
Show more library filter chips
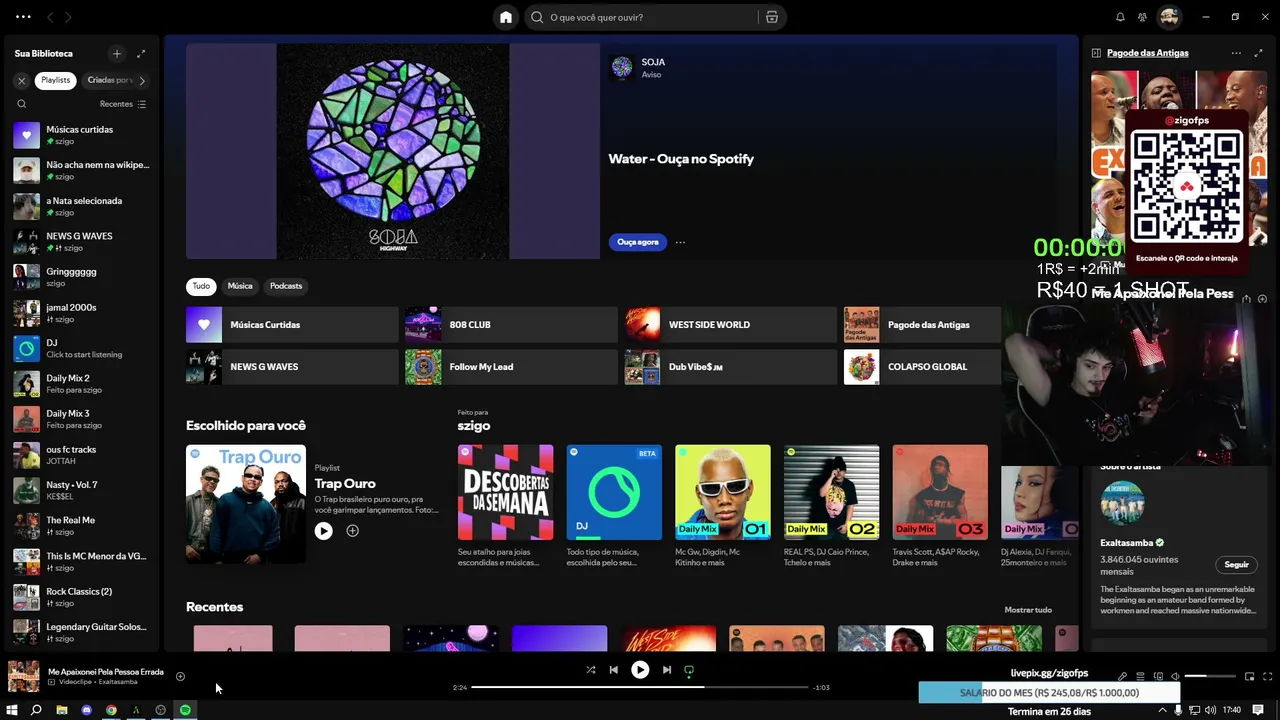[x=142, y=80]
